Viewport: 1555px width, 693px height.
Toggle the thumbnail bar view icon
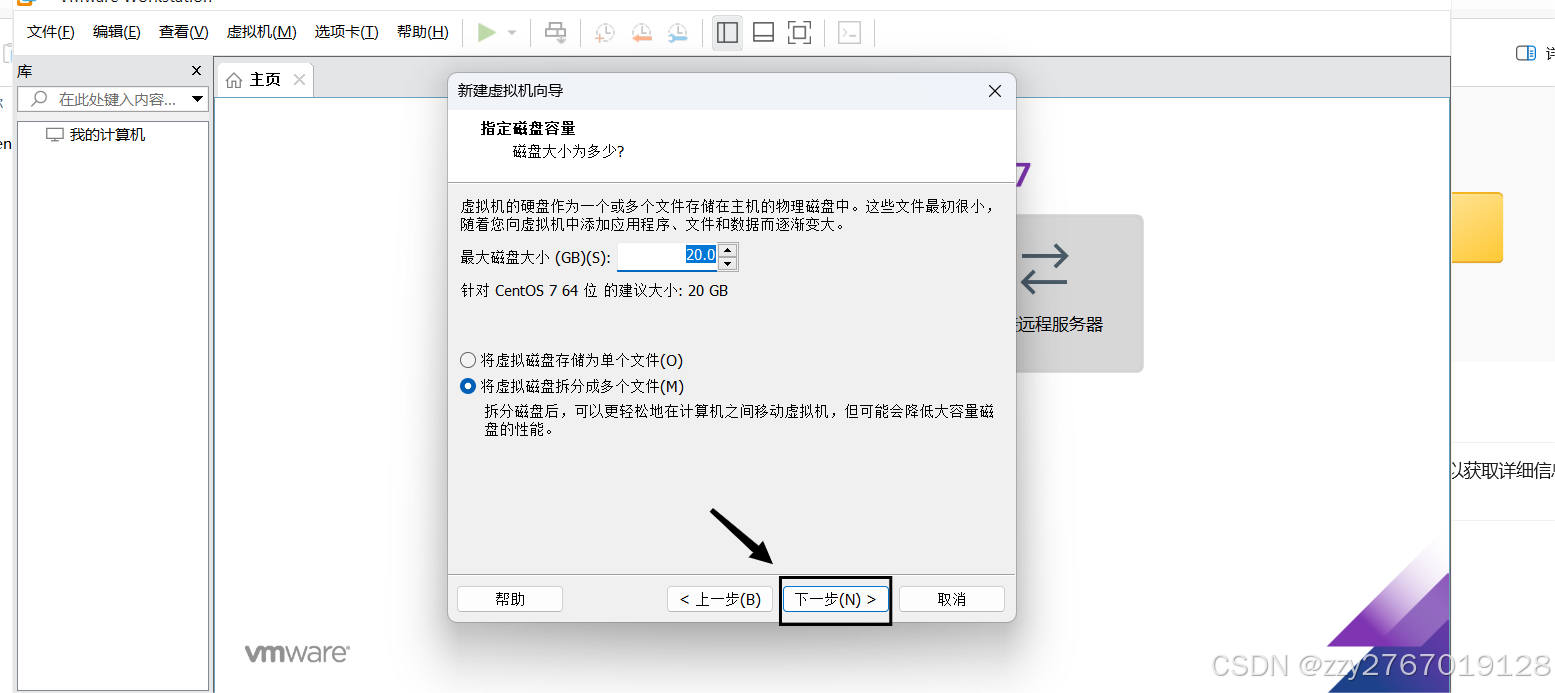[763, 33]
